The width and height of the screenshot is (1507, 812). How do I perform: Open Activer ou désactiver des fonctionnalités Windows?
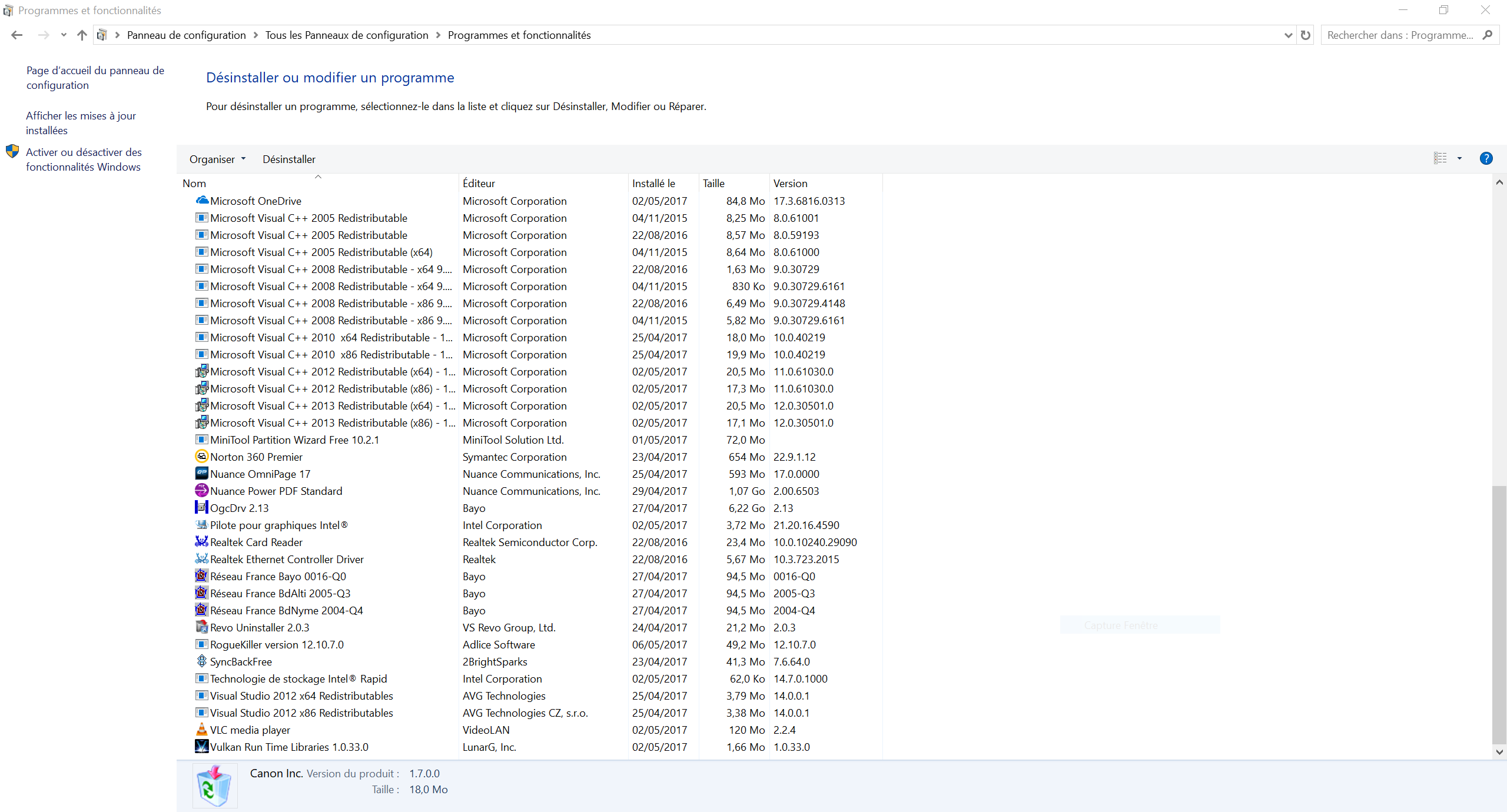pos(84,159)
